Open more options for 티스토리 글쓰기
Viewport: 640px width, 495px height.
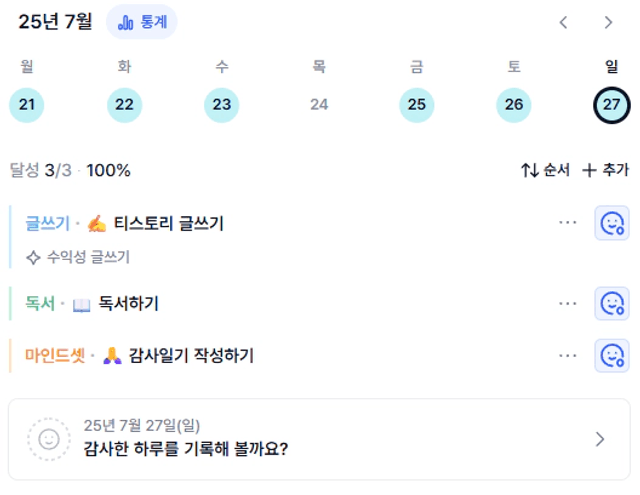click(x=567, y=223)
